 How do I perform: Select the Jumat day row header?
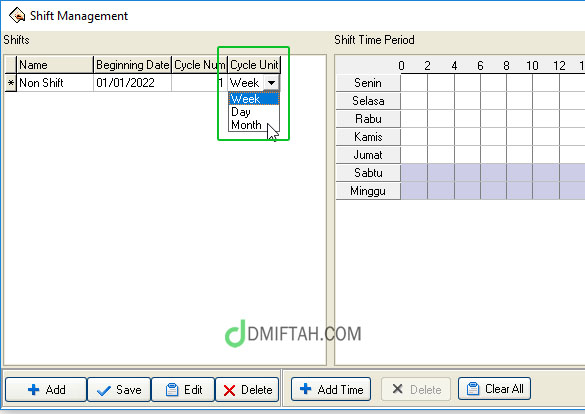[368, 154]
